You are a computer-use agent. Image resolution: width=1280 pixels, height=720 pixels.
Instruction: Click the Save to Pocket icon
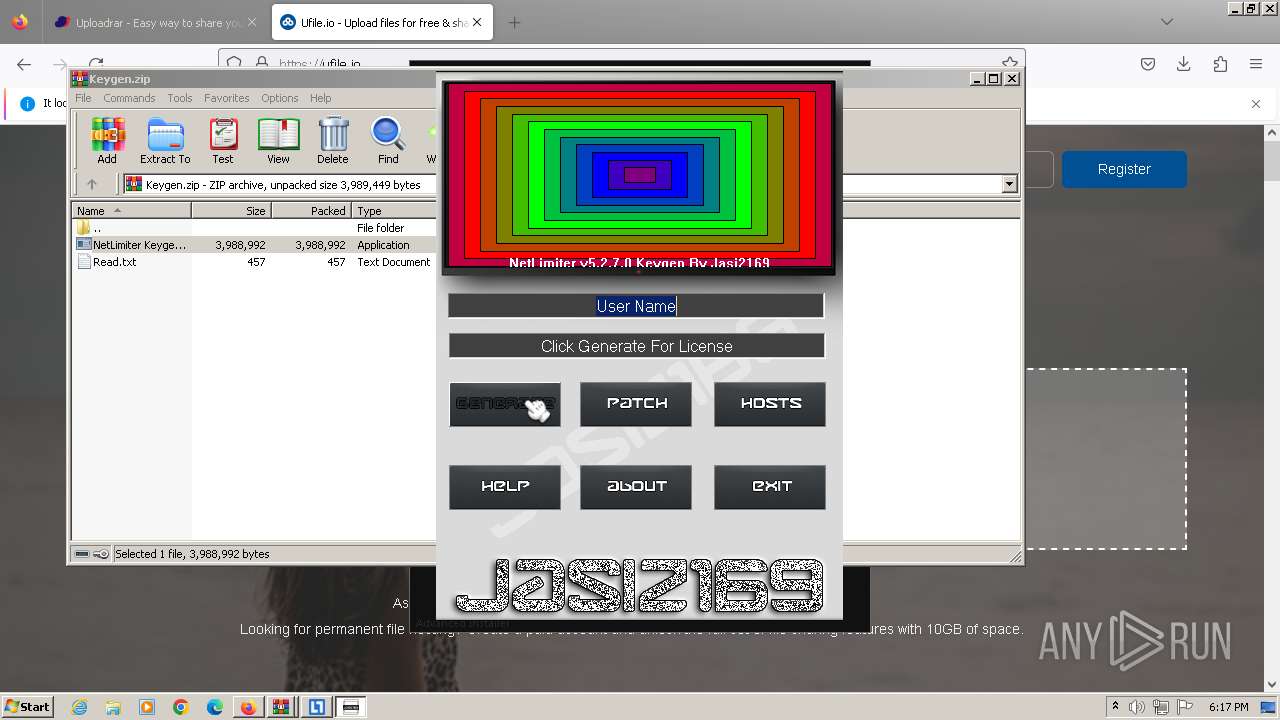[x=1148, y=64]
